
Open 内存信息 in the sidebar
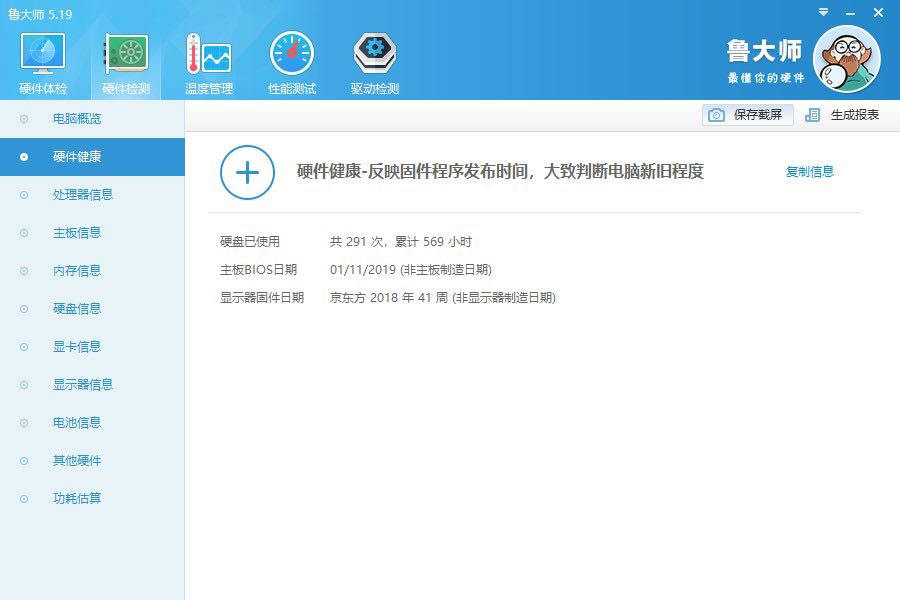[x=92, y=270]
